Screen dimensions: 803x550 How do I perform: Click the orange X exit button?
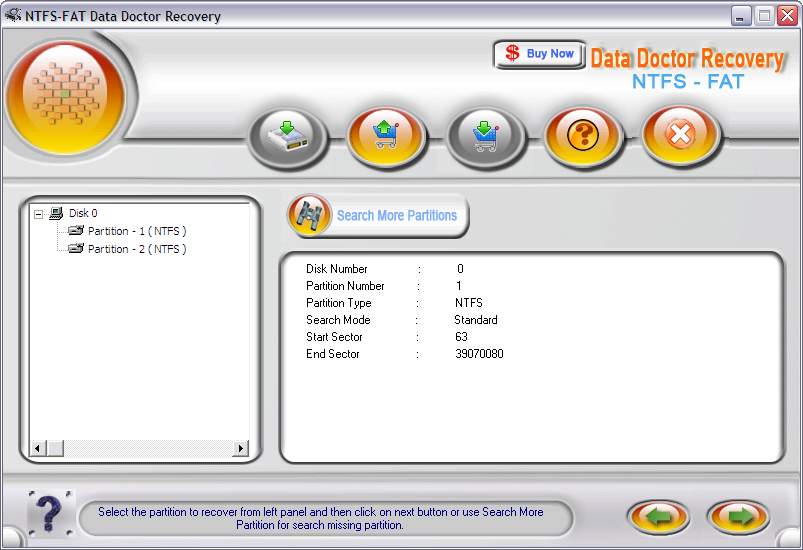pos(681,135)
